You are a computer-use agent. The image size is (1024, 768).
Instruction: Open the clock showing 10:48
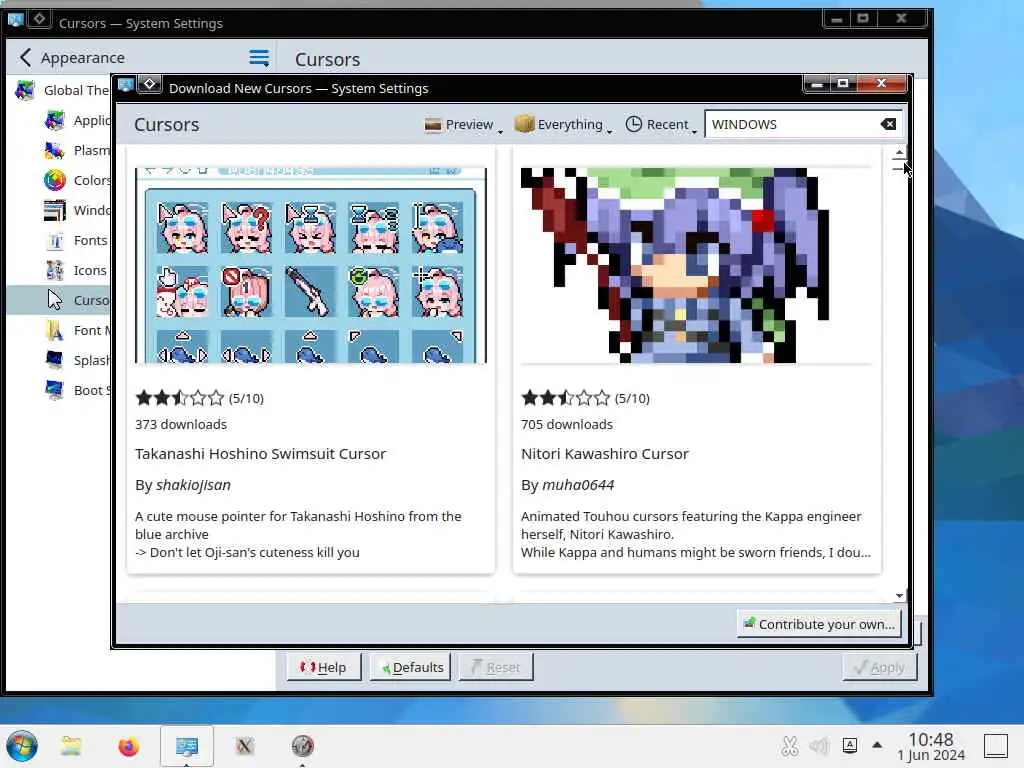[931, 746]
